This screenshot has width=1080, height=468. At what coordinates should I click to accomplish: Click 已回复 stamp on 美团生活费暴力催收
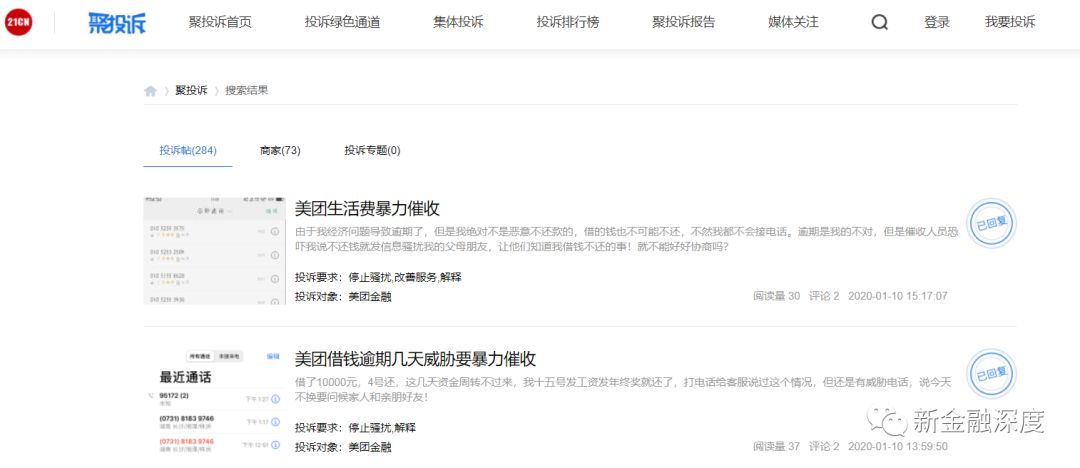991,223
